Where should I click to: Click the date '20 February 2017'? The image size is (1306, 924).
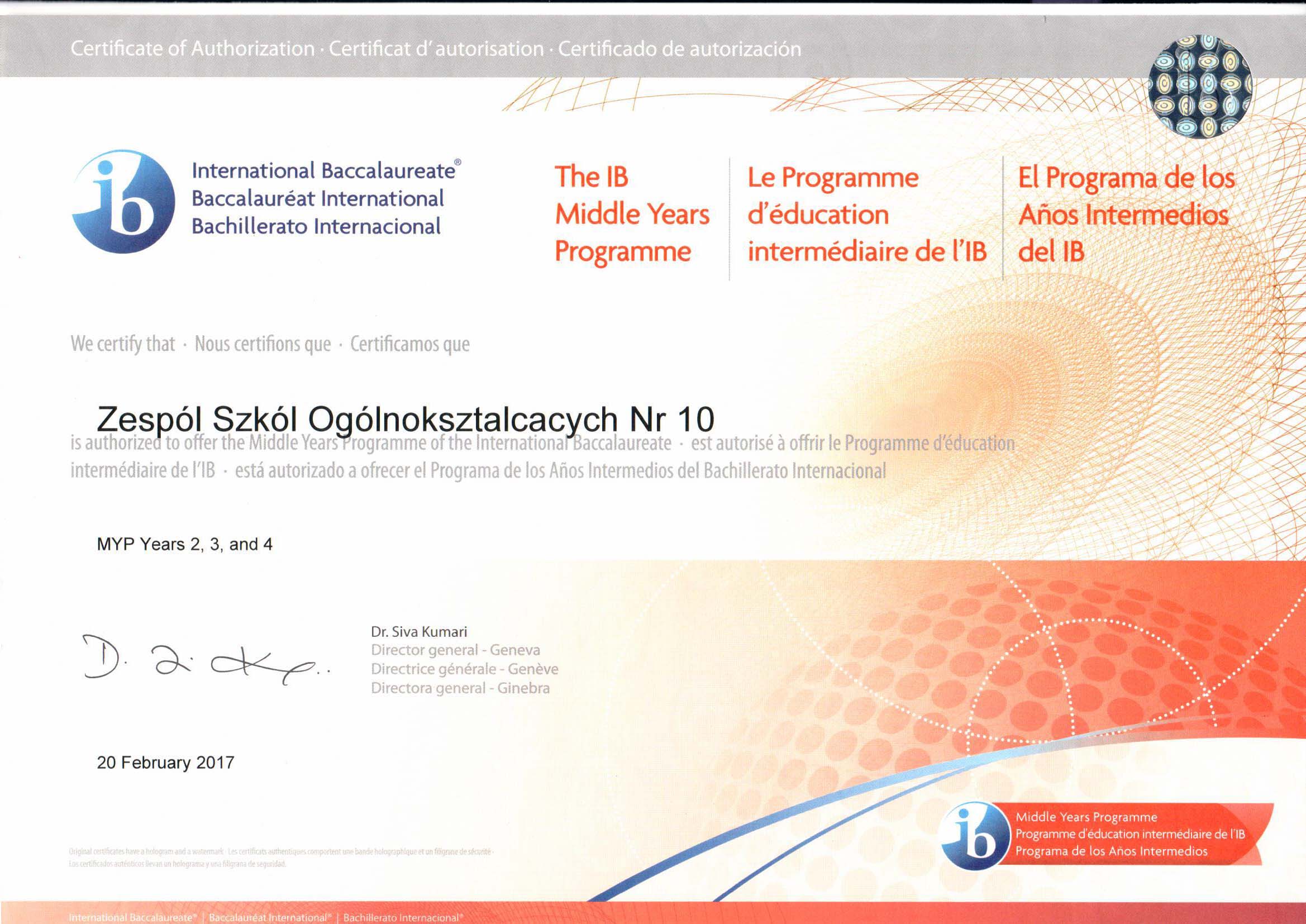[x=165, y=763]
